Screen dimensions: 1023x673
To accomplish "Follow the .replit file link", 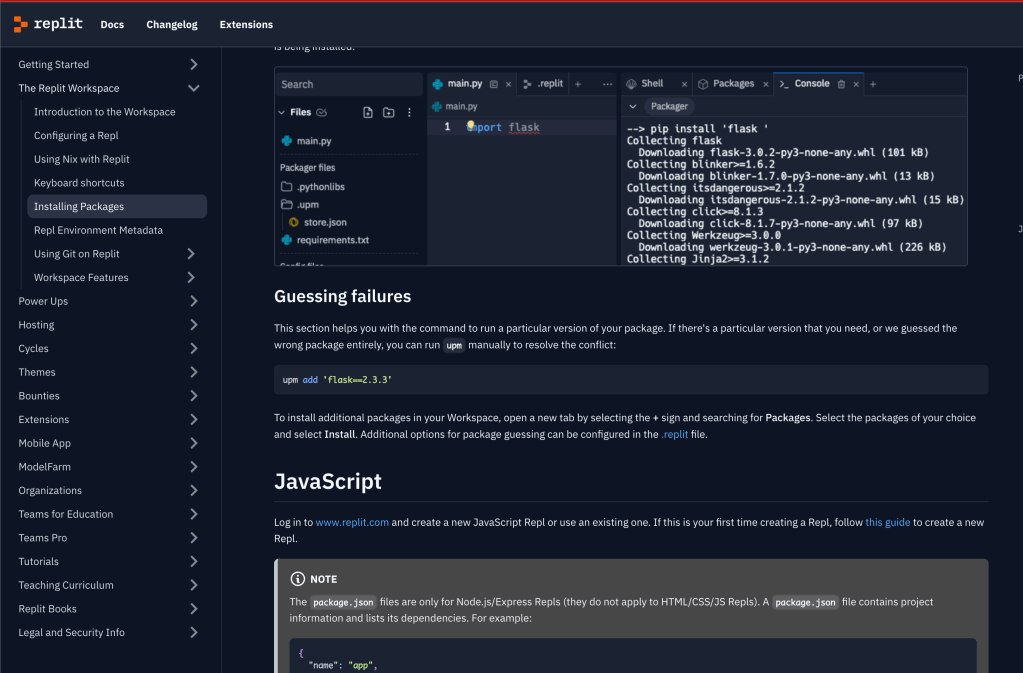I will pos(675,434).
